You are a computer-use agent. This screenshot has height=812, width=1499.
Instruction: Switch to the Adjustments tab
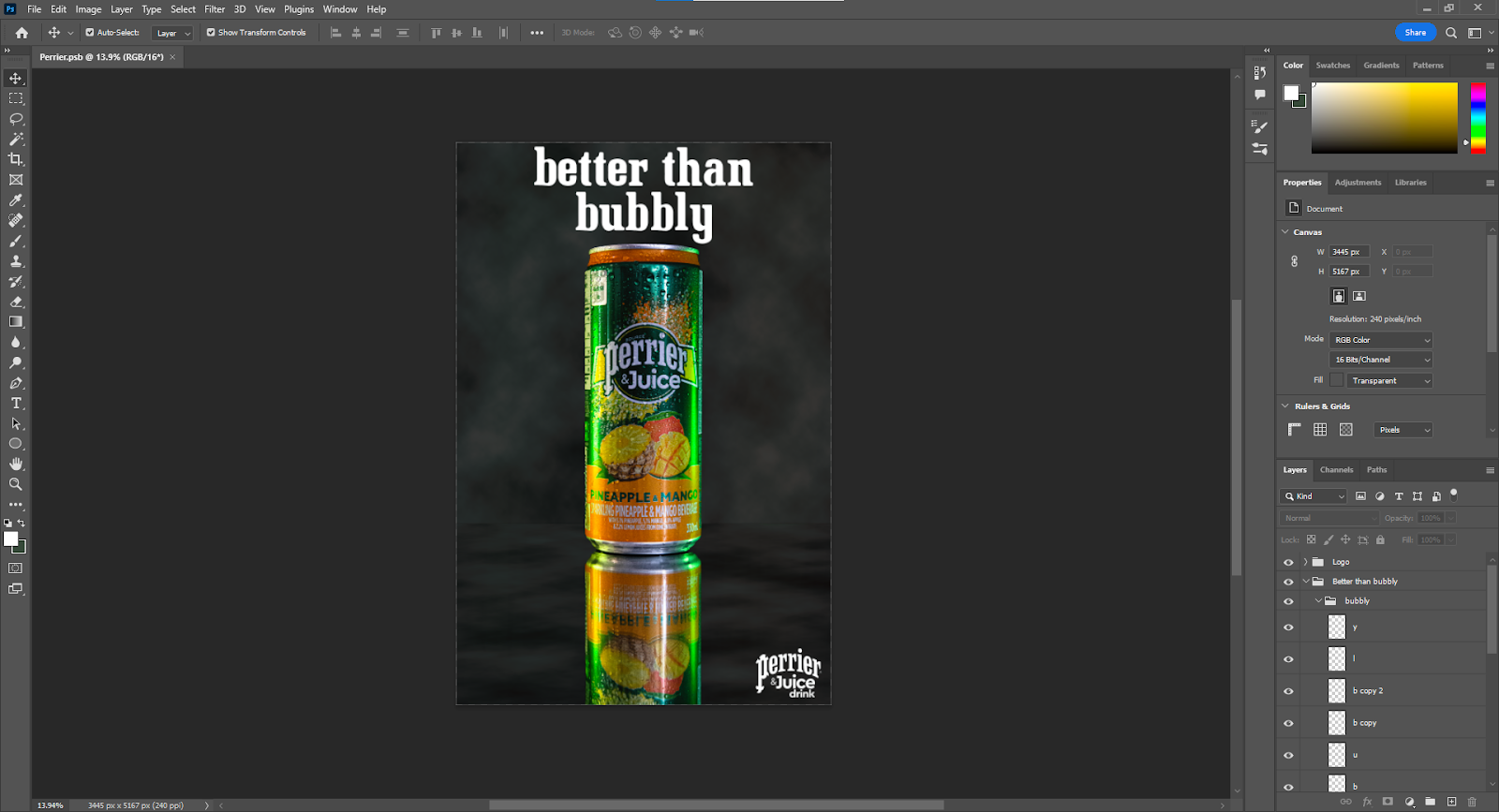1358,183
